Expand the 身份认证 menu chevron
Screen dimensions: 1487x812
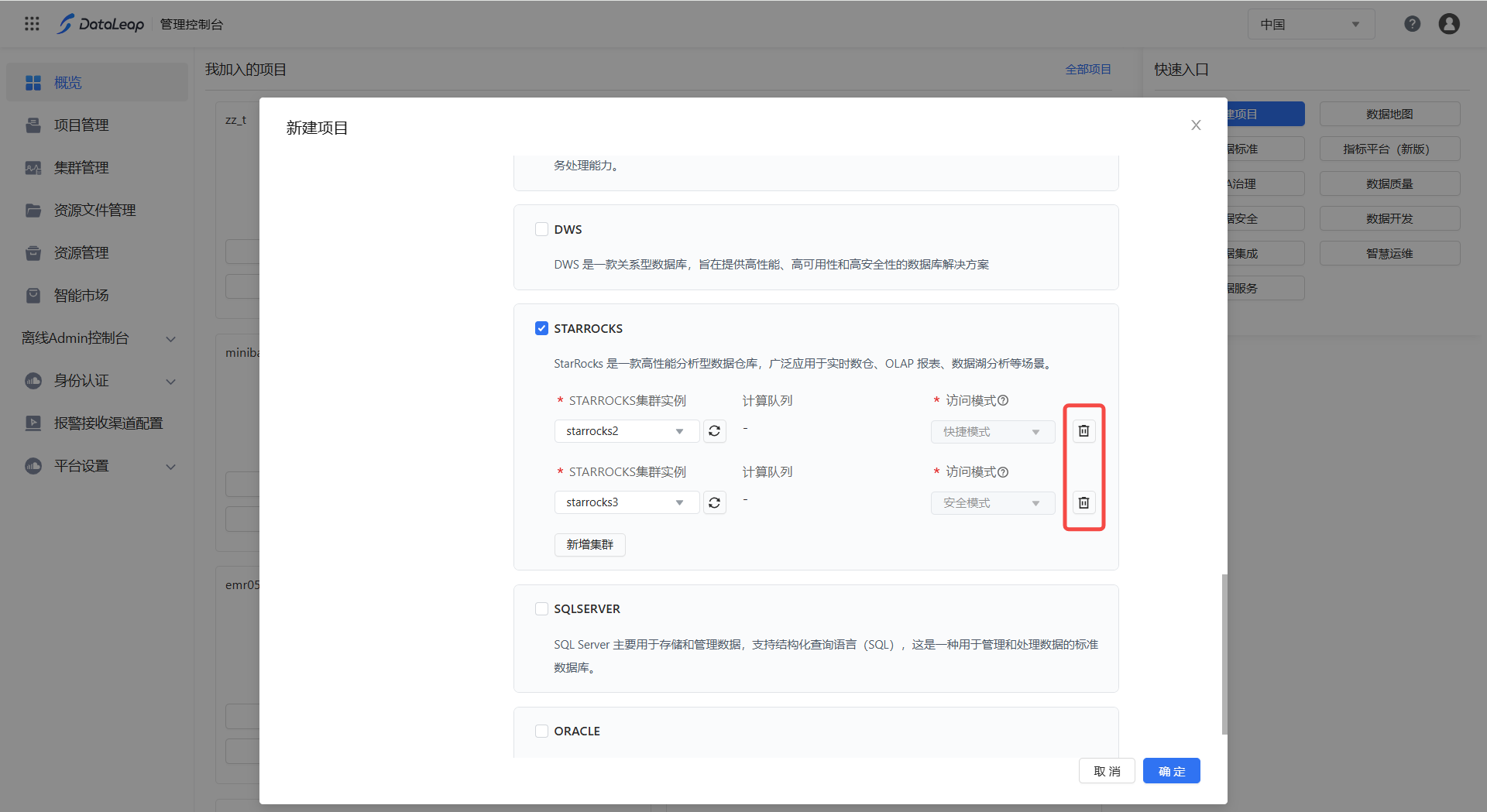pos(171,382)
